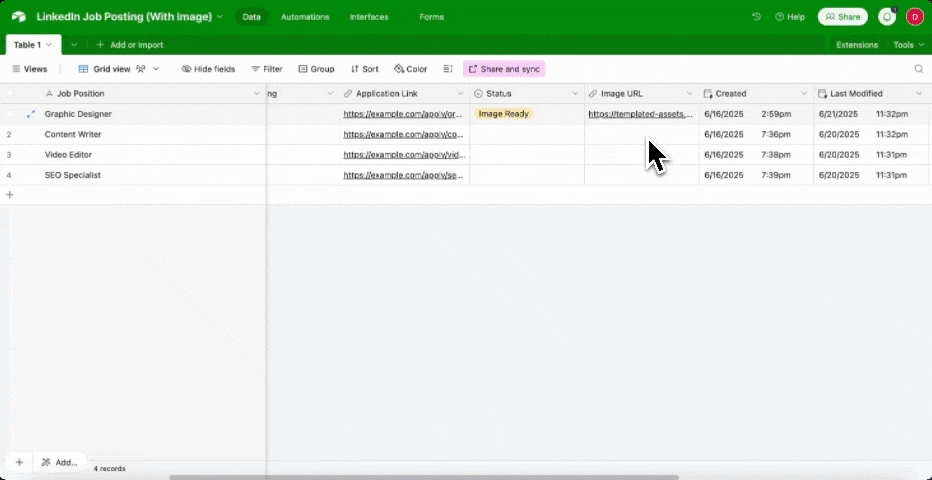Click the Share button

(x=842, y=17)
